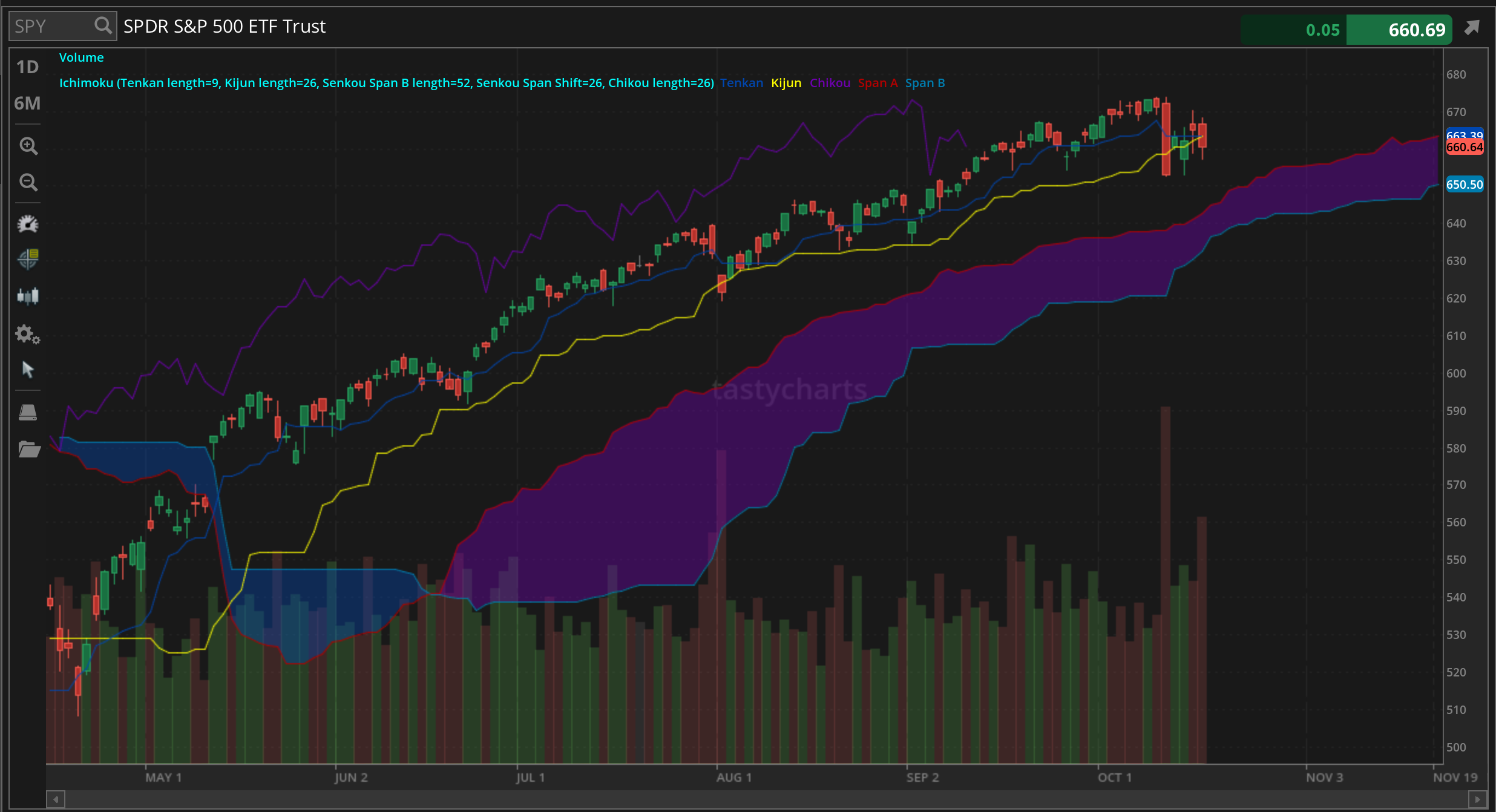
Task: Open the 6M time range selector
Action: [x=27, y=103]
